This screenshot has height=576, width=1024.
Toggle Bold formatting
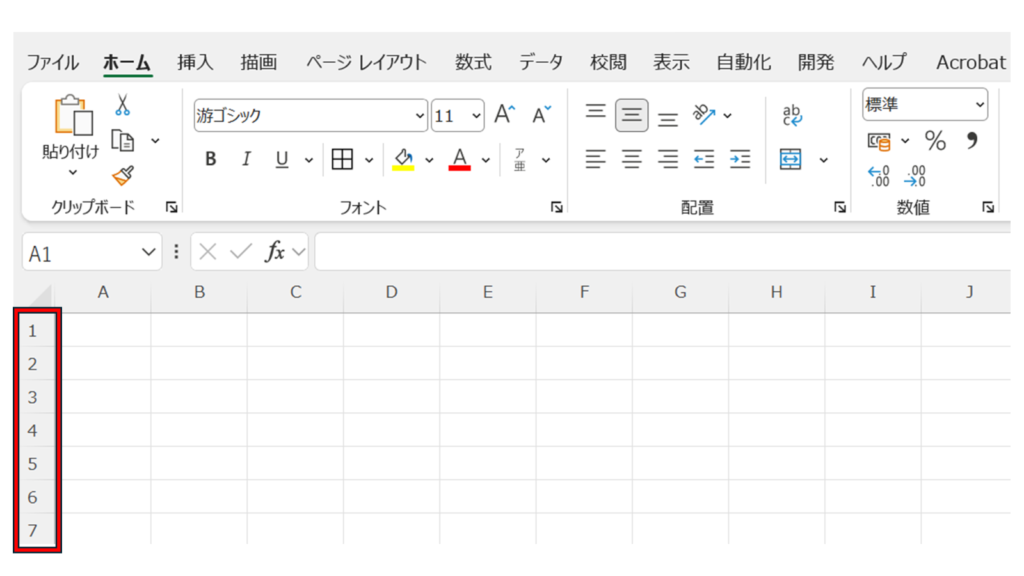(210, 160)
